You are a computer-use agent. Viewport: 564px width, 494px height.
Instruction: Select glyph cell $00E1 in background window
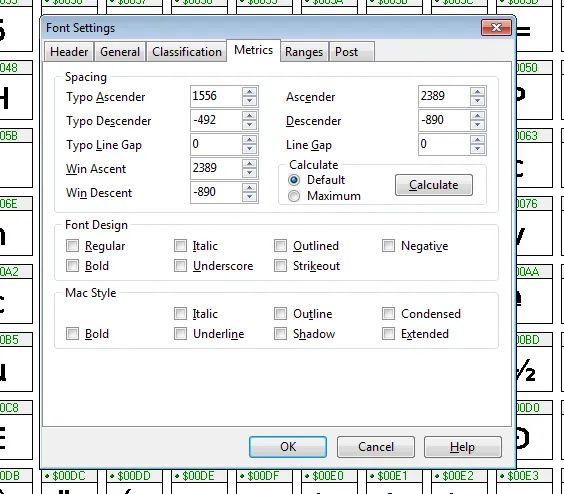(x=394, y=482)
